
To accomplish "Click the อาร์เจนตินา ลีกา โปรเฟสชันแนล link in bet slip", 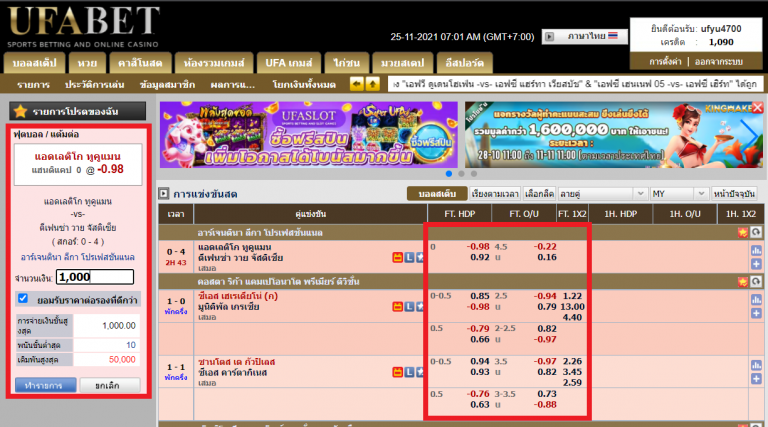I will [x=77, y=257].
